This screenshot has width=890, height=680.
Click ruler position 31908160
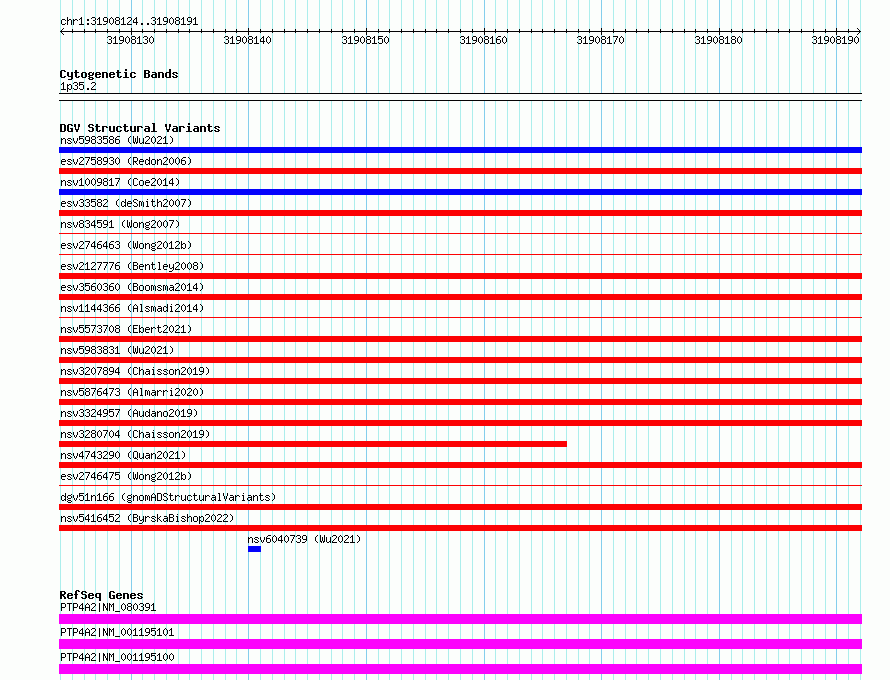click(x=484, y=40)
